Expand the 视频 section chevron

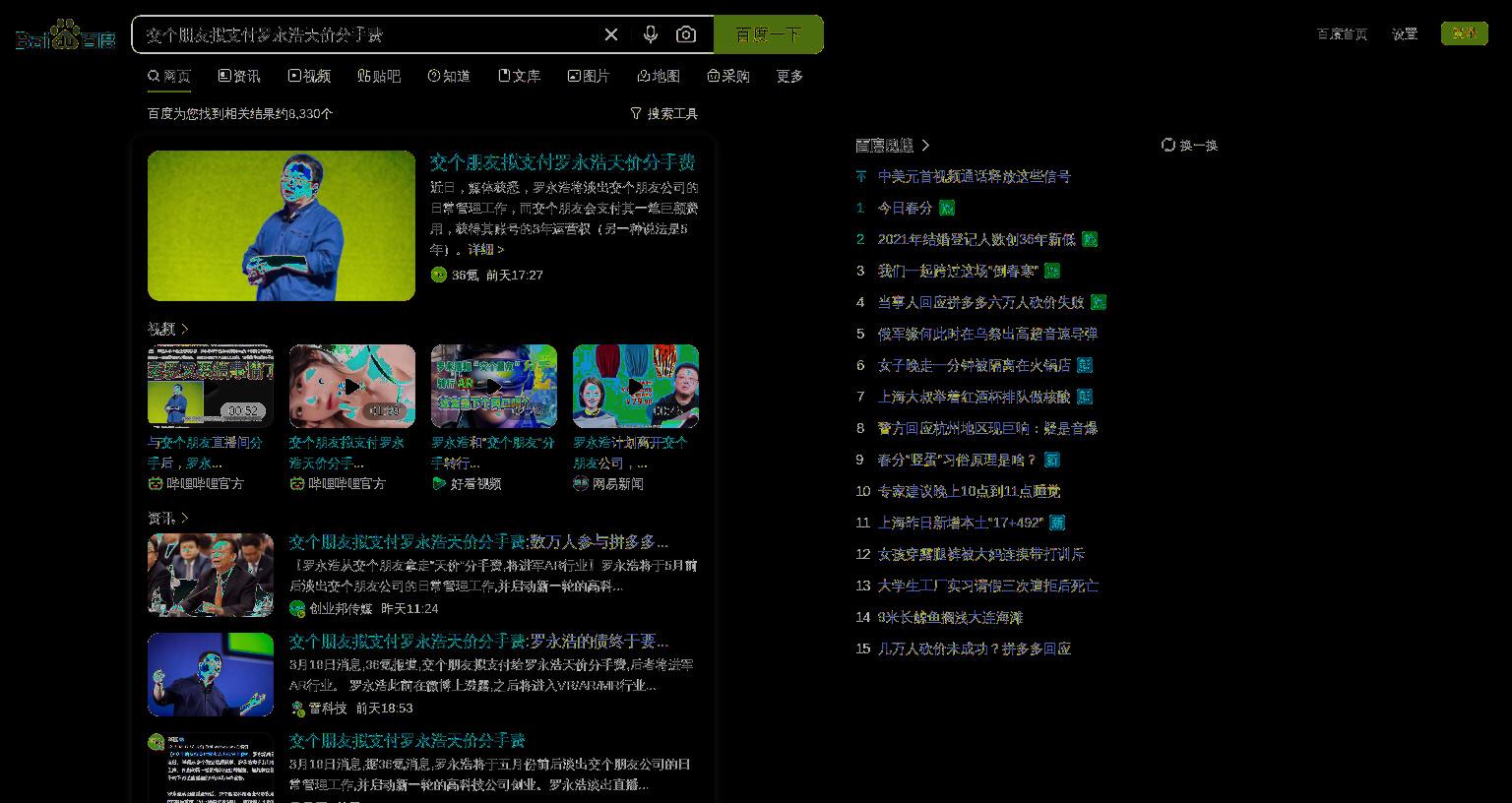pos(184,329)
